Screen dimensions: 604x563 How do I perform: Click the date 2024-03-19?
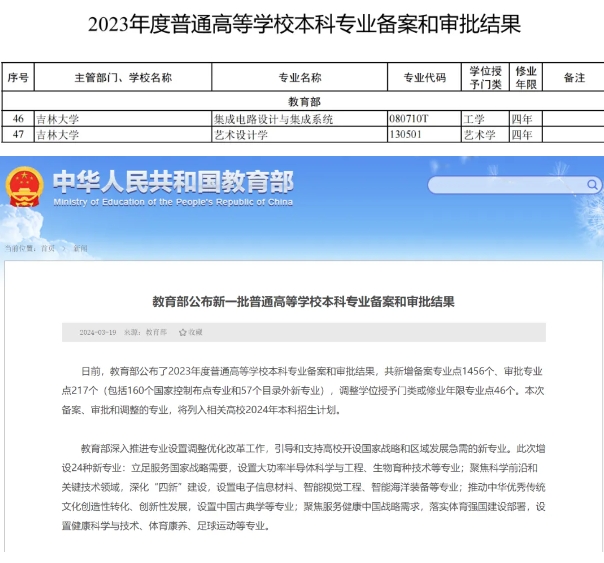pos(98,332)
